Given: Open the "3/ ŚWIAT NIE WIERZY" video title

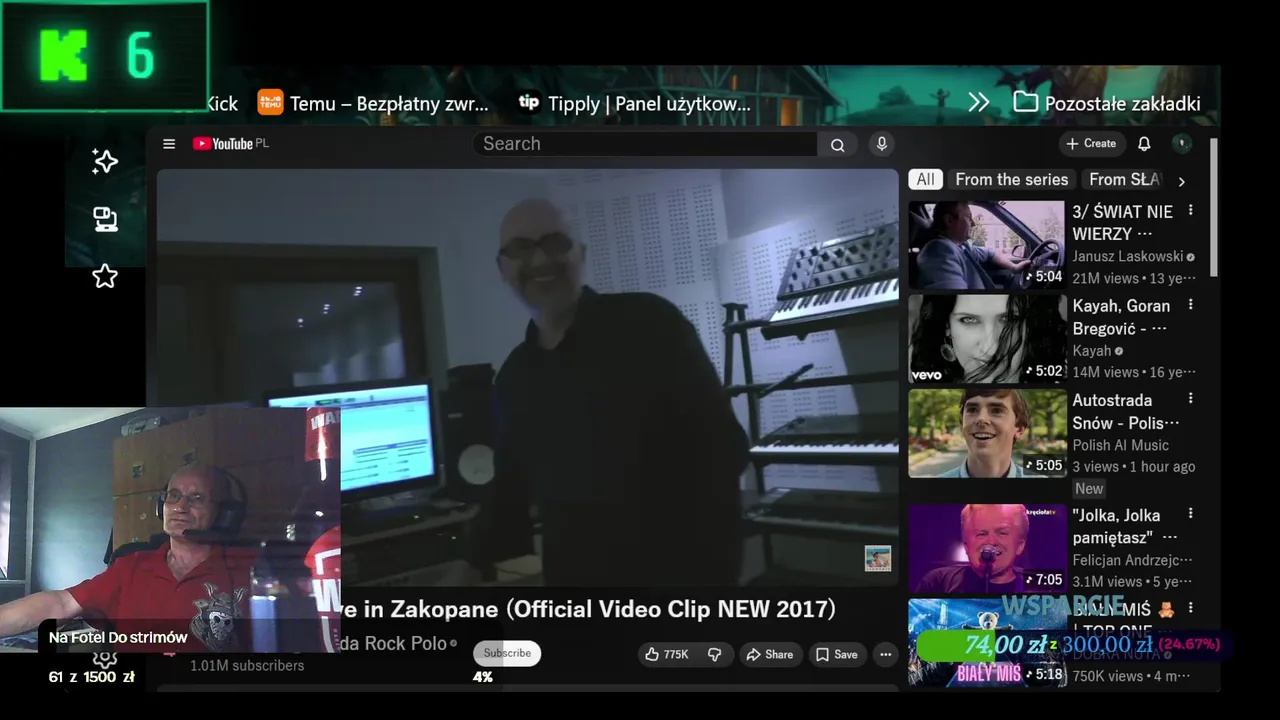Looking at the screenshot, I should pyautogui.click(x=1123, y=223).
